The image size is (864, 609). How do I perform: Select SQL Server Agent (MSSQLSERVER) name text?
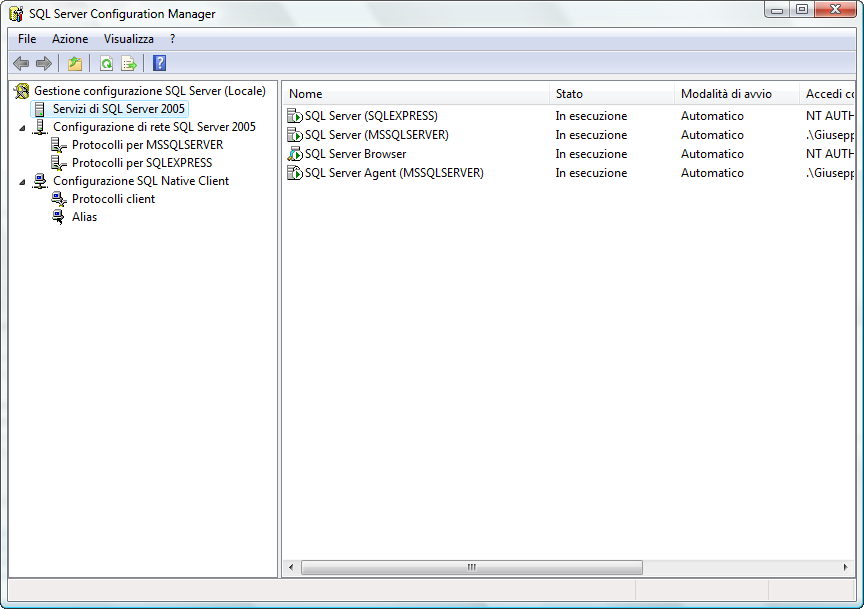tap(395, 173)
